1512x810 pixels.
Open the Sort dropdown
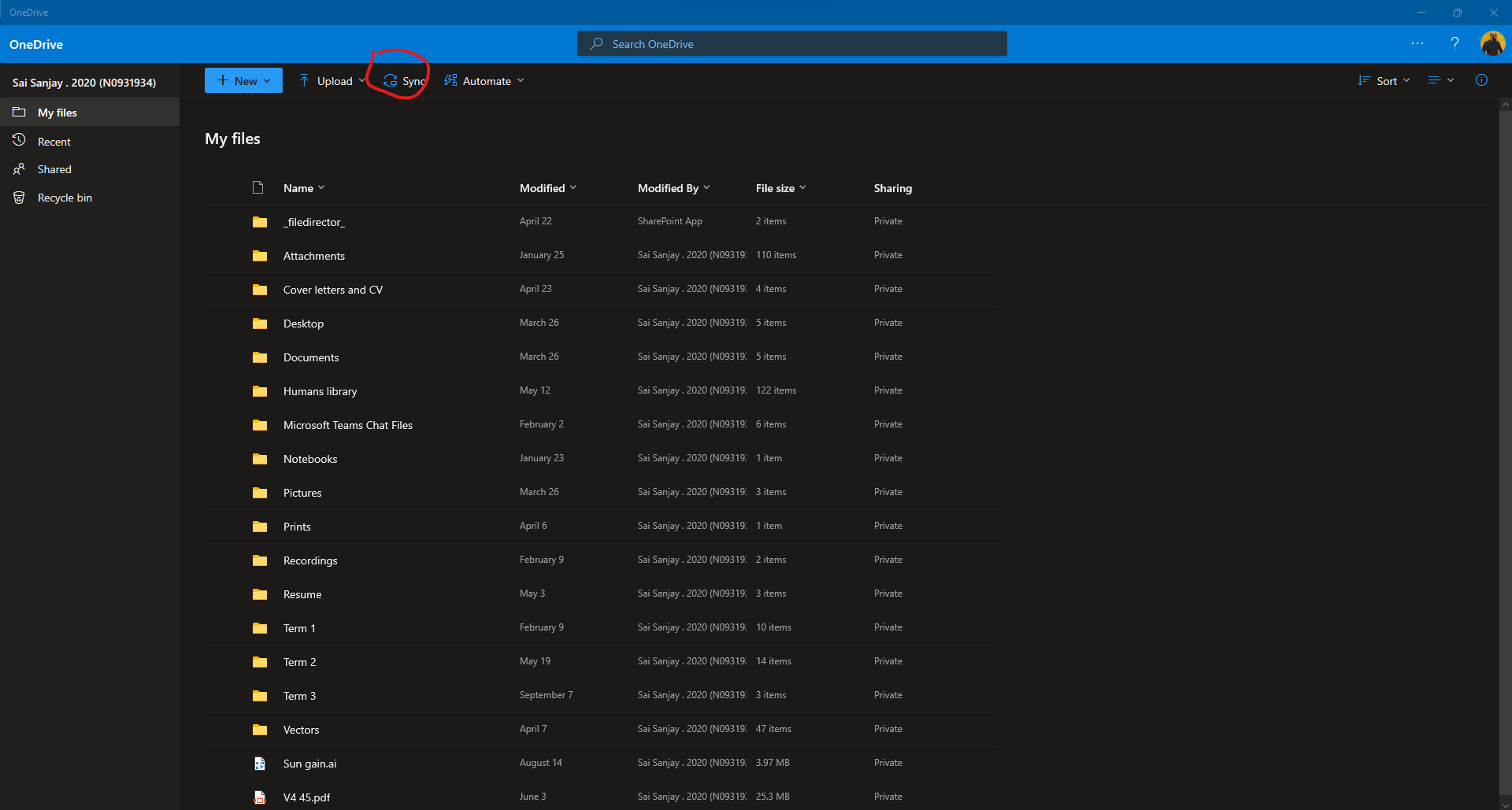[x=1384, y=81]
